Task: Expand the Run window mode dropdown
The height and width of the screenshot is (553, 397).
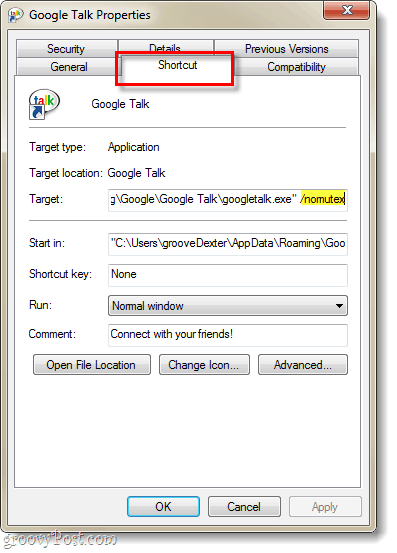Action: tap(228, 305)
